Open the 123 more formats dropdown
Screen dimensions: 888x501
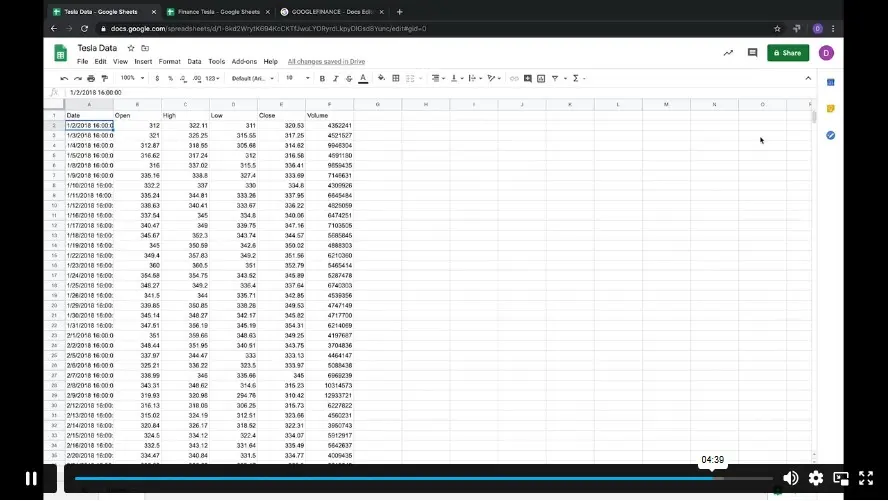click(212, 79)
